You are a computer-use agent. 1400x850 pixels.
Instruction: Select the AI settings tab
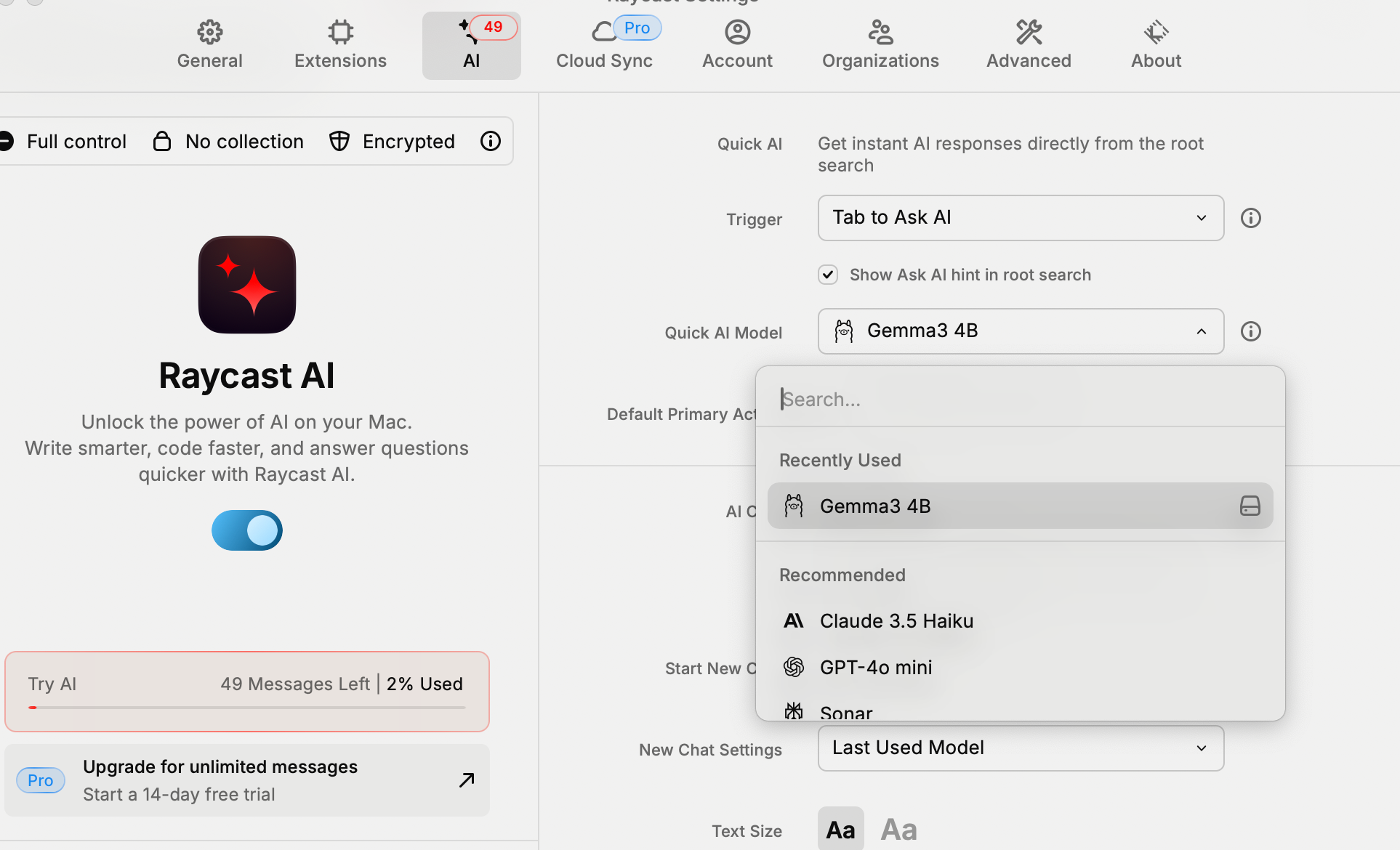(x=471, y=45)
